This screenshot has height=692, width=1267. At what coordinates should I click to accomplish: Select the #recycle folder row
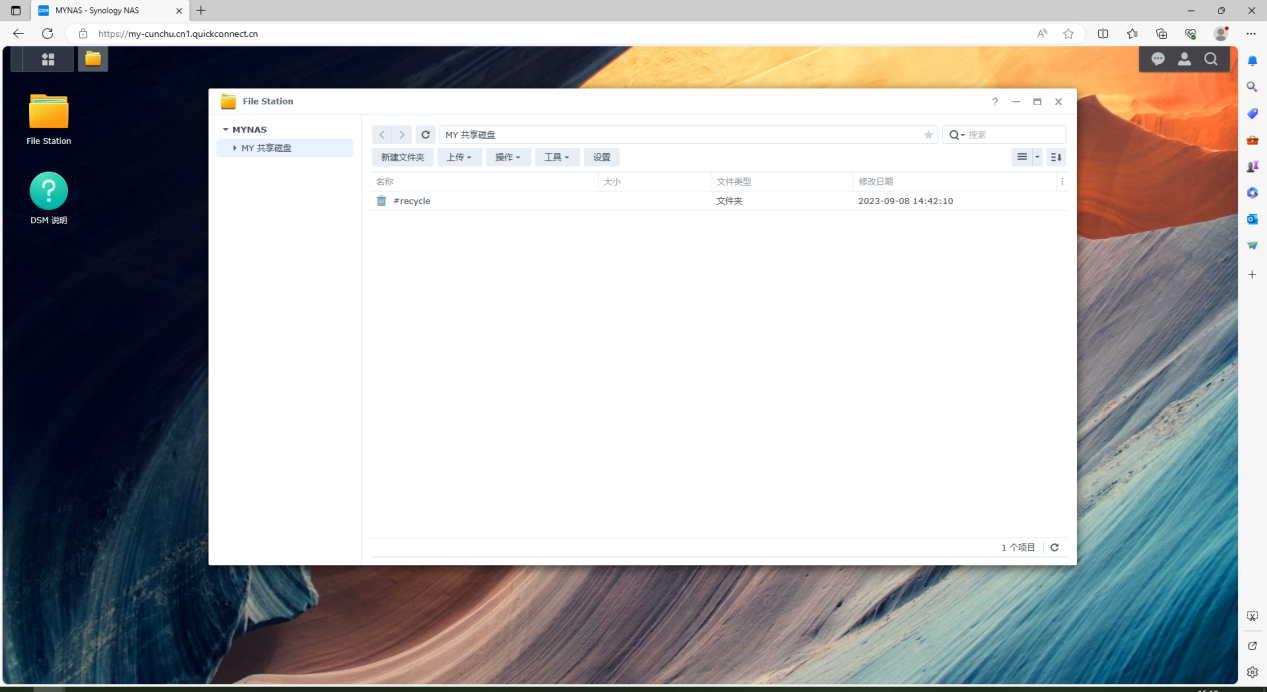click(x=412, y=201)
